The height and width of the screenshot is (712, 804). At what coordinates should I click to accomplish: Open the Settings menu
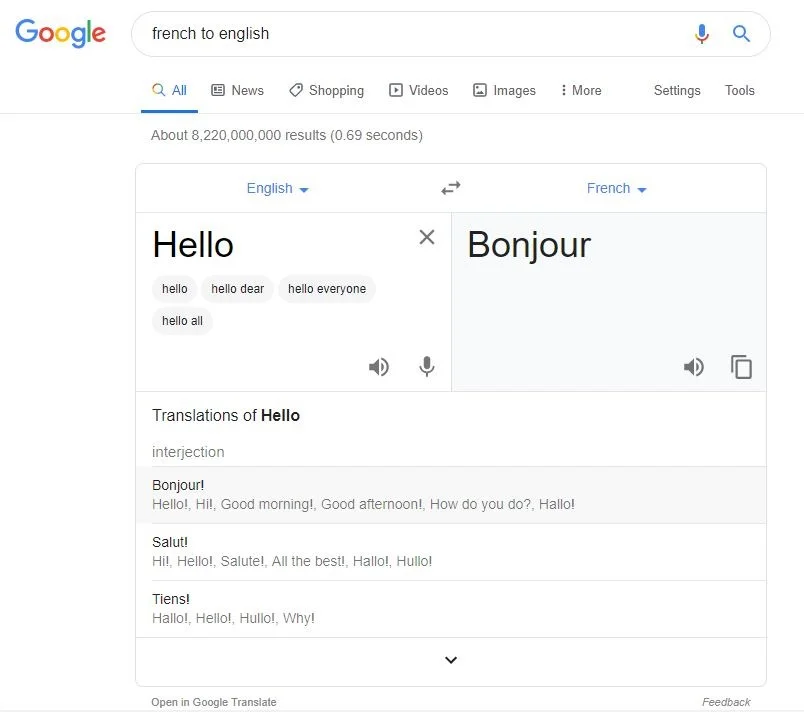pos(677,90)
